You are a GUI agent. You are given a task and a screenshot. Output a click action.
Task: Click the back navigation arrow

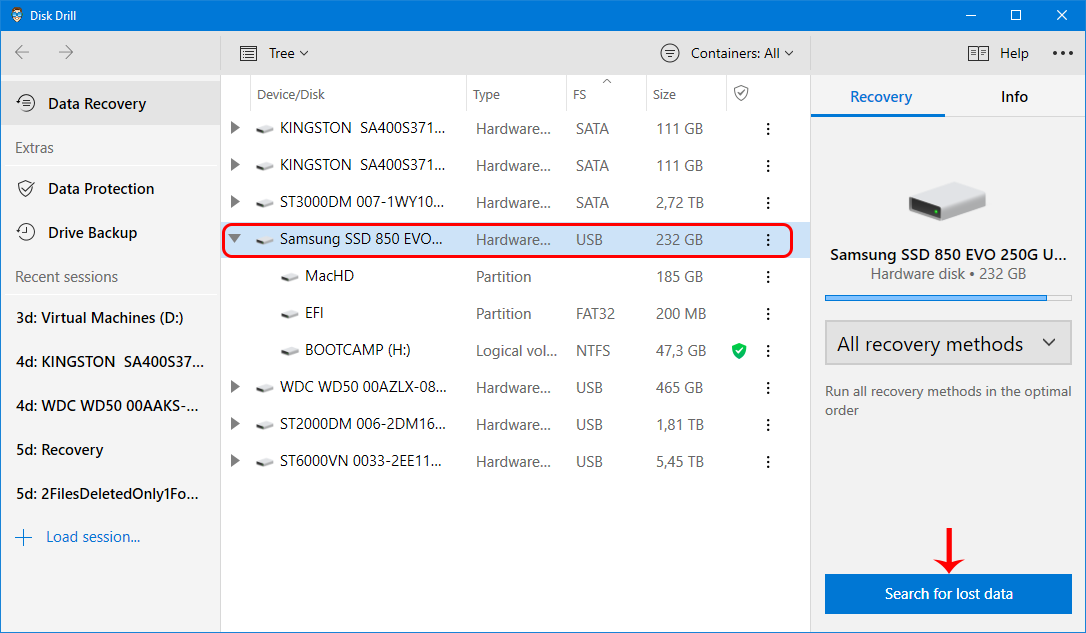coord(22,52)
